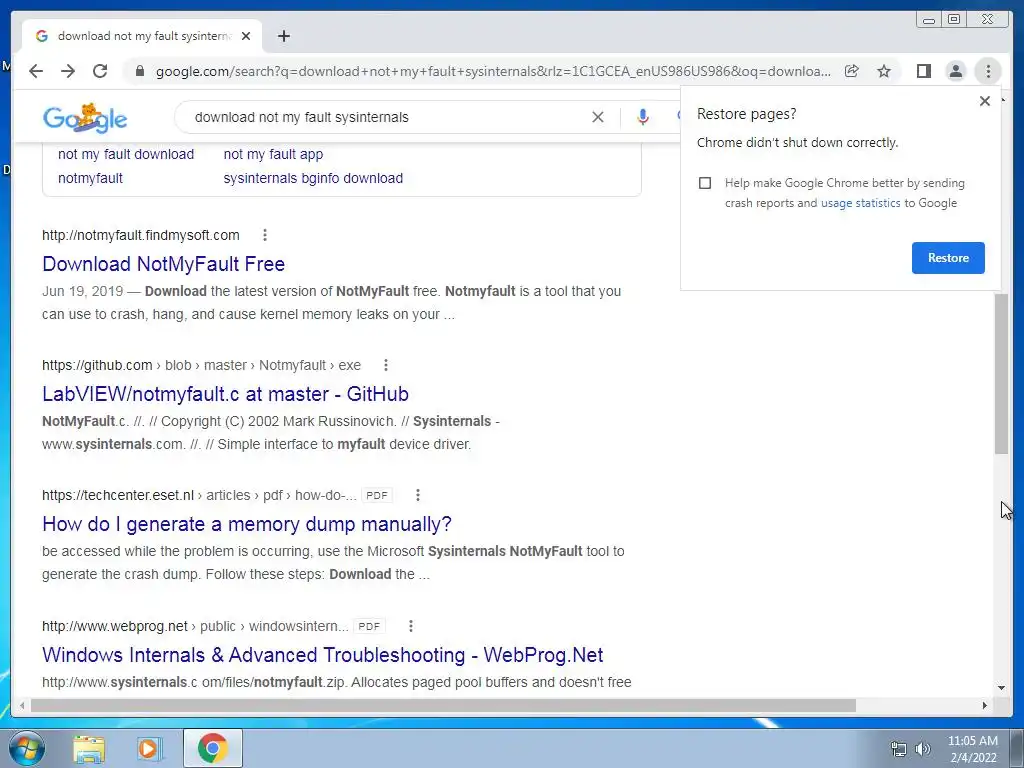Open options for findmysoft result
Screen dimensions: 1024x768
264,235
